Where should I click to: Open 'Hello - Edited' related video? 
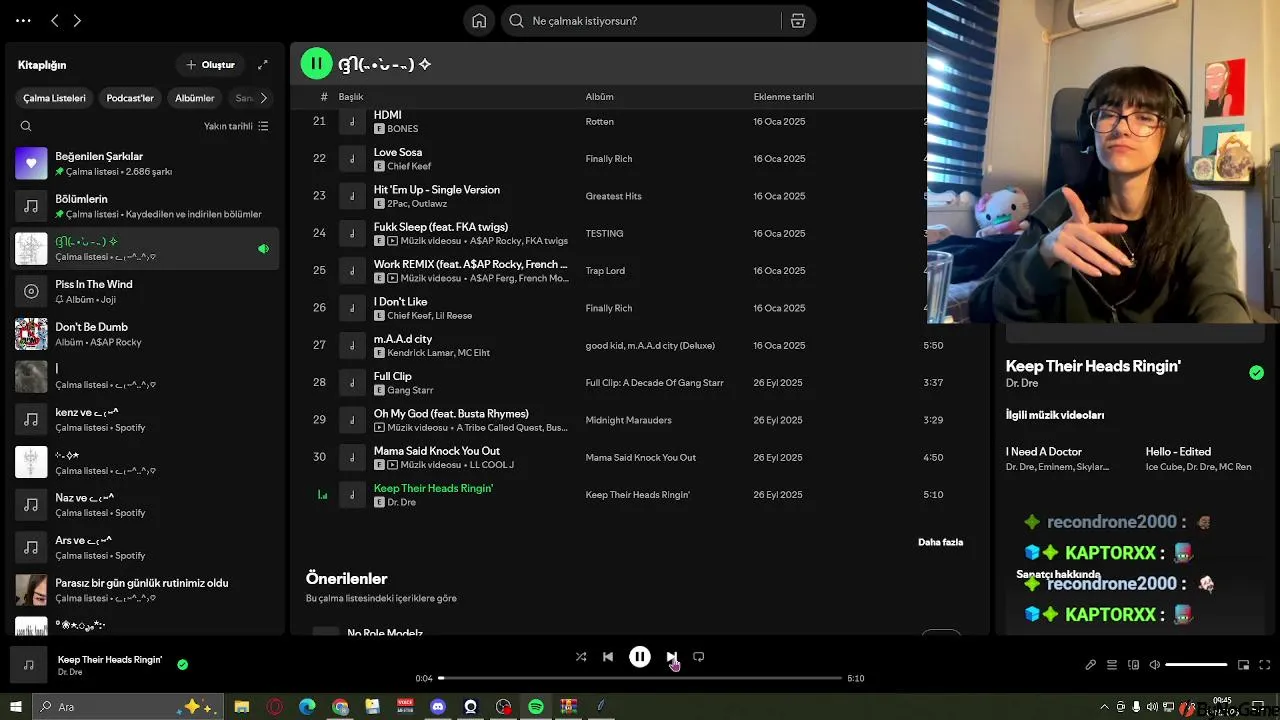click(1178, 452)
